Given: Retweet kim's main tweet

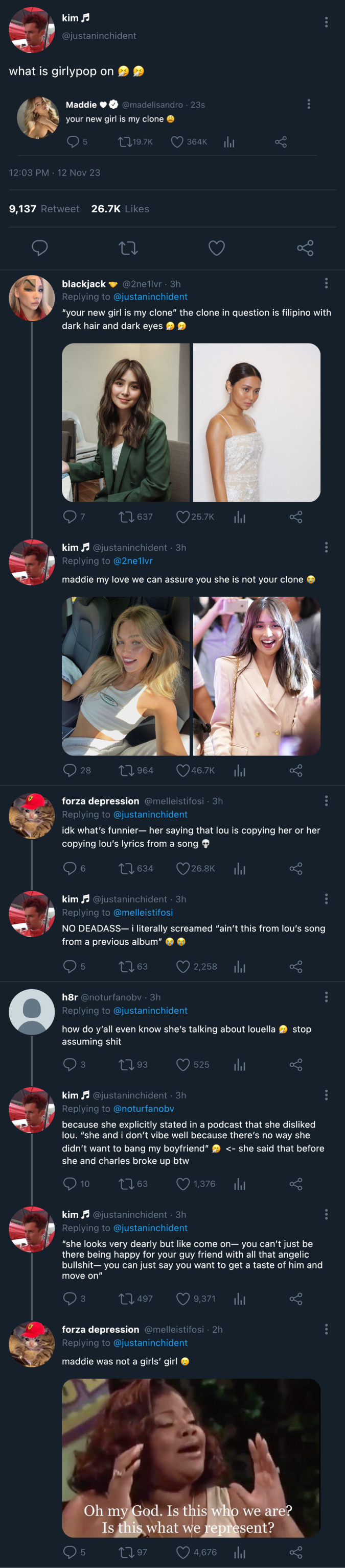Looking at the screenshot, I should 128,248.
